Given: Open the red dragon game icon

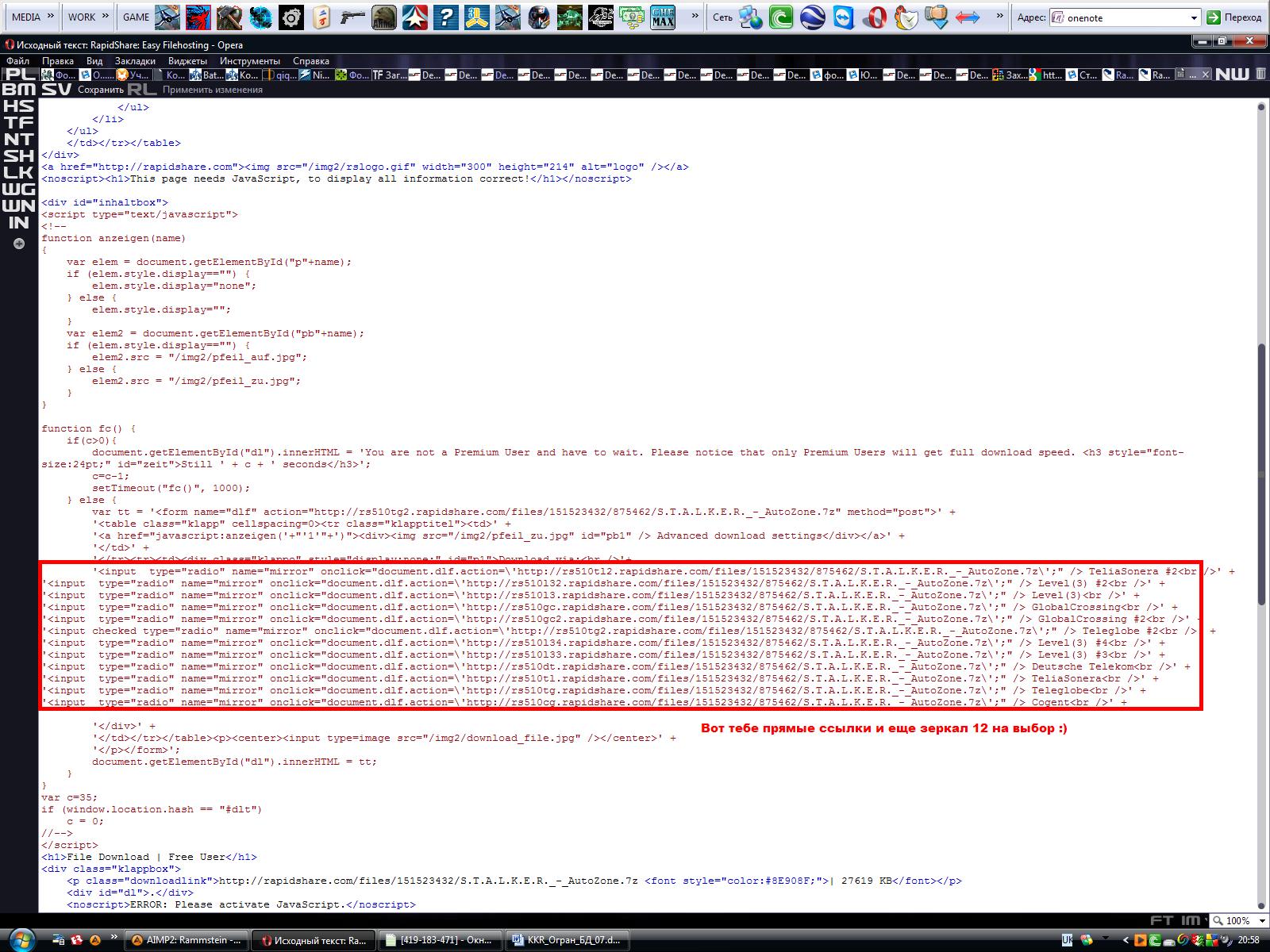Looking at the screenshot, I should pos(198,17).
